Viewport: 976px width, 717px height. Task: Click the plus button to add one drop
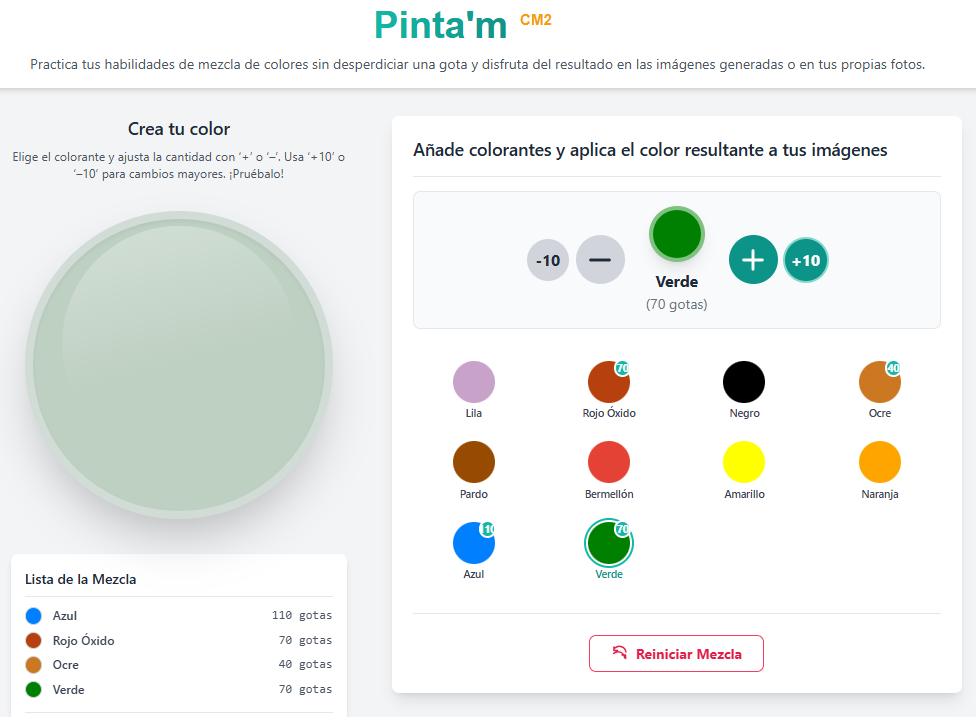tap(753, 260)
